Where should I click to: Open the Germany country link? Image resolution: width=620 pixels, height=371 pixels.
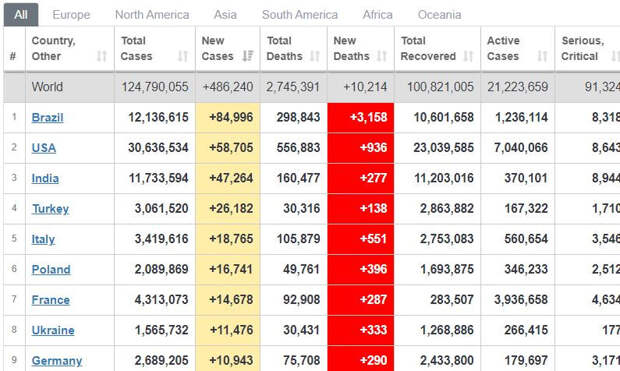[57, 361]
